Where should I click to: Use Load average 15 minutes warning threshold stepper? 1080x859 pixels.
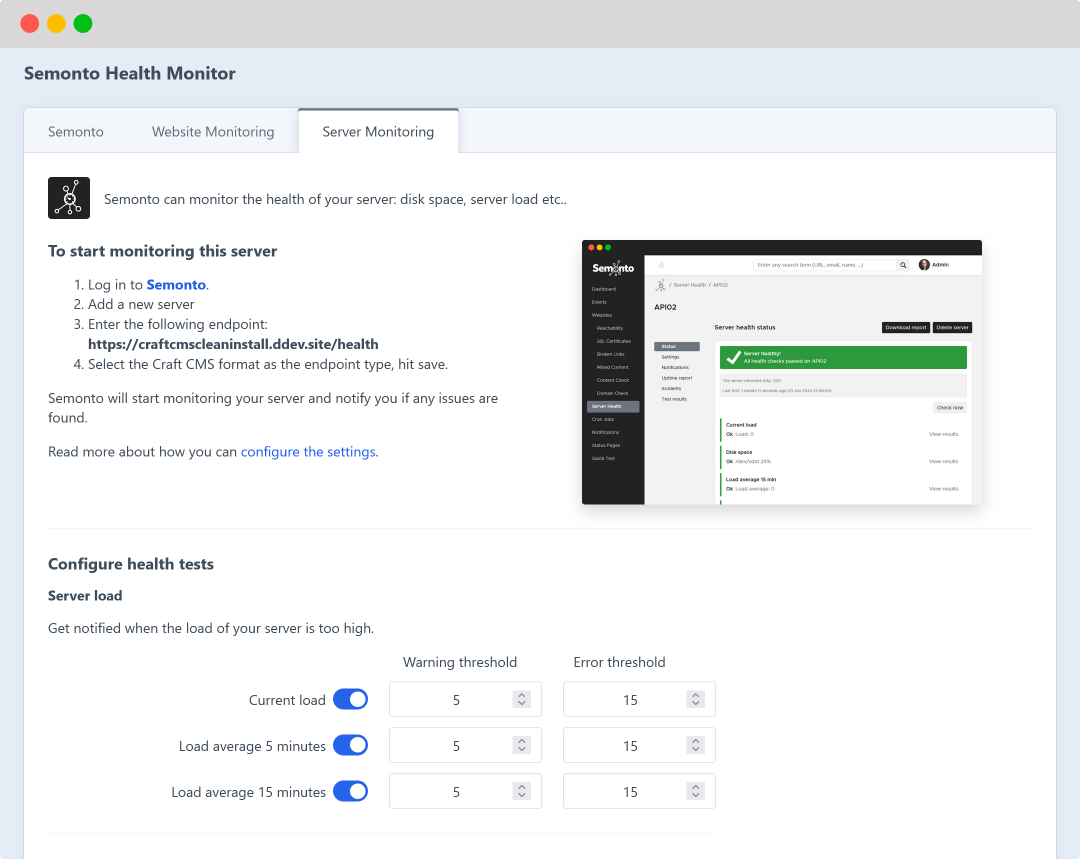click(522, 791)
